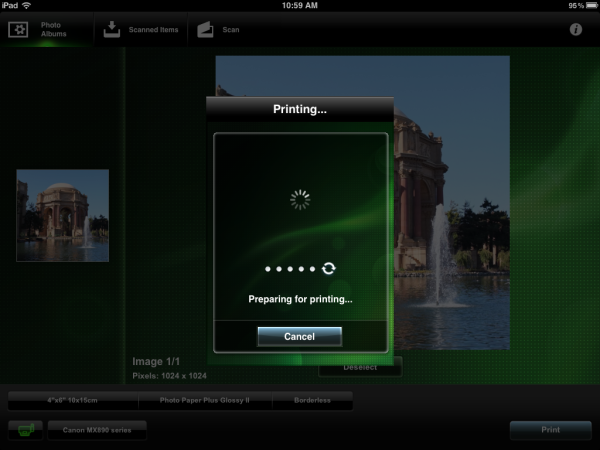Switch to the Scanned Items tab

click(141, 29)
